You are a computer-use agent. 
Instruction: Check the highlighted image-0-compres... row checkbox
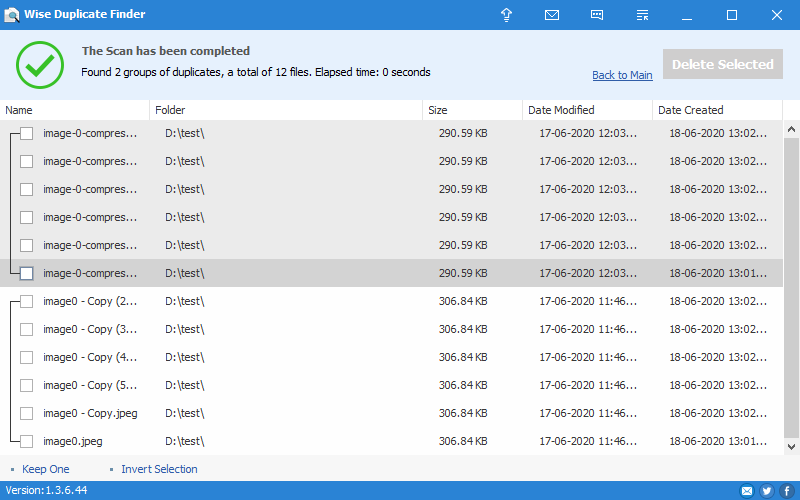(27, 273)
